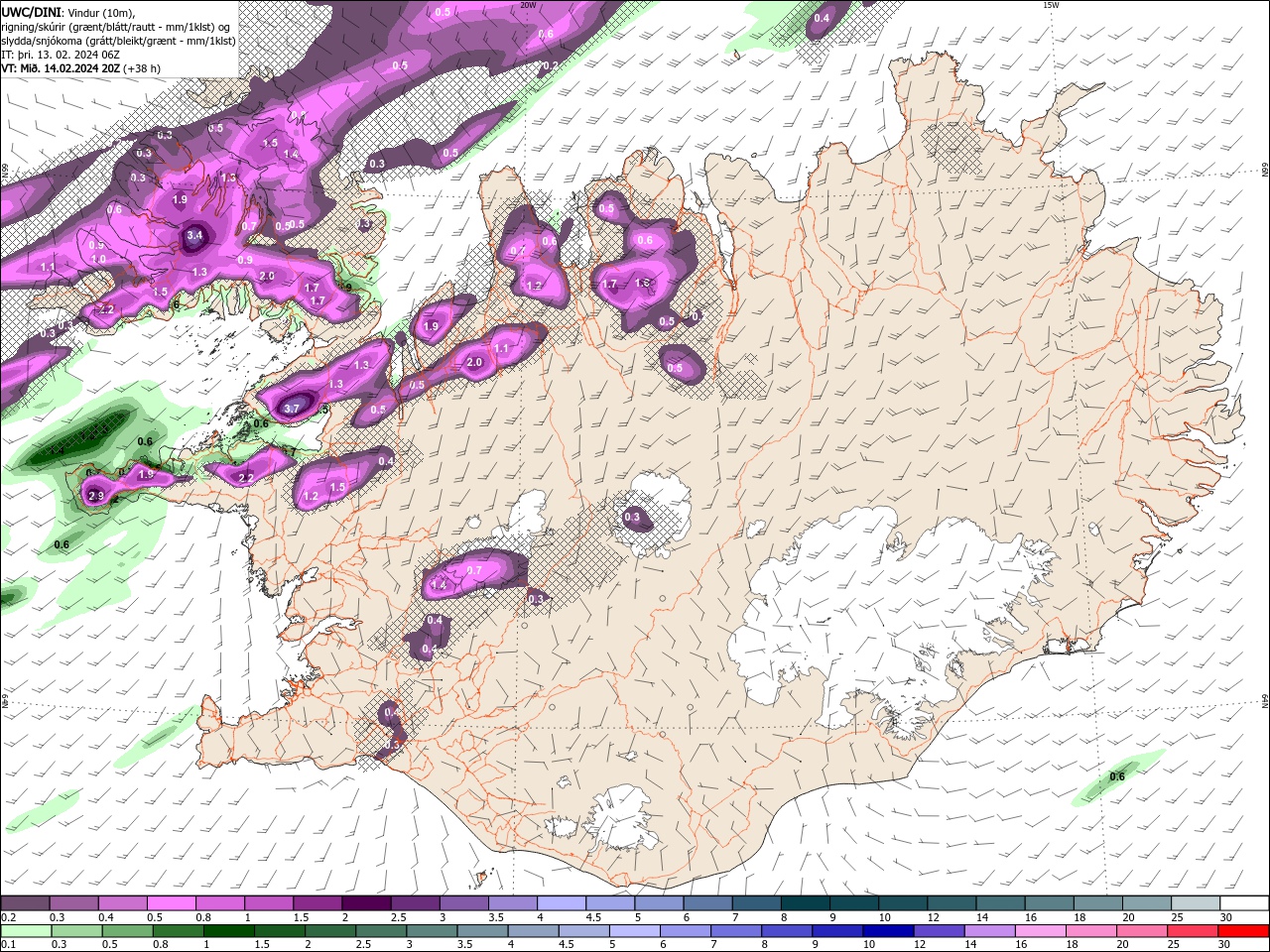Screen dimensions: 1270x952
Task: Click the snowfall swatch between 1 and 1.5
Action: coord(269,903)
